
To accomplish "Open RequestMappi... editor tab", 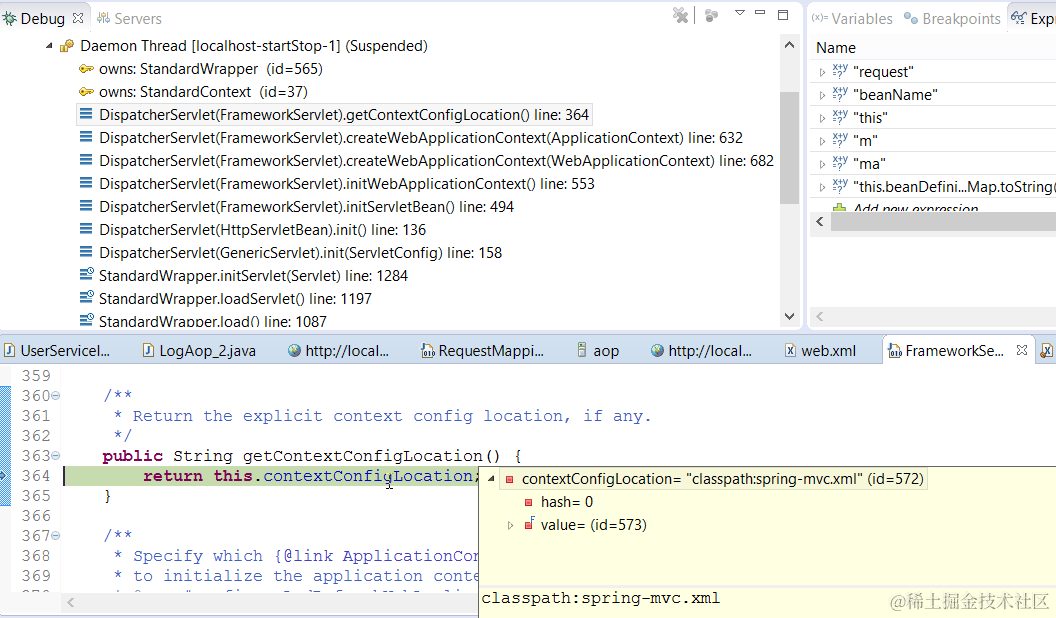I will (482, 351).
